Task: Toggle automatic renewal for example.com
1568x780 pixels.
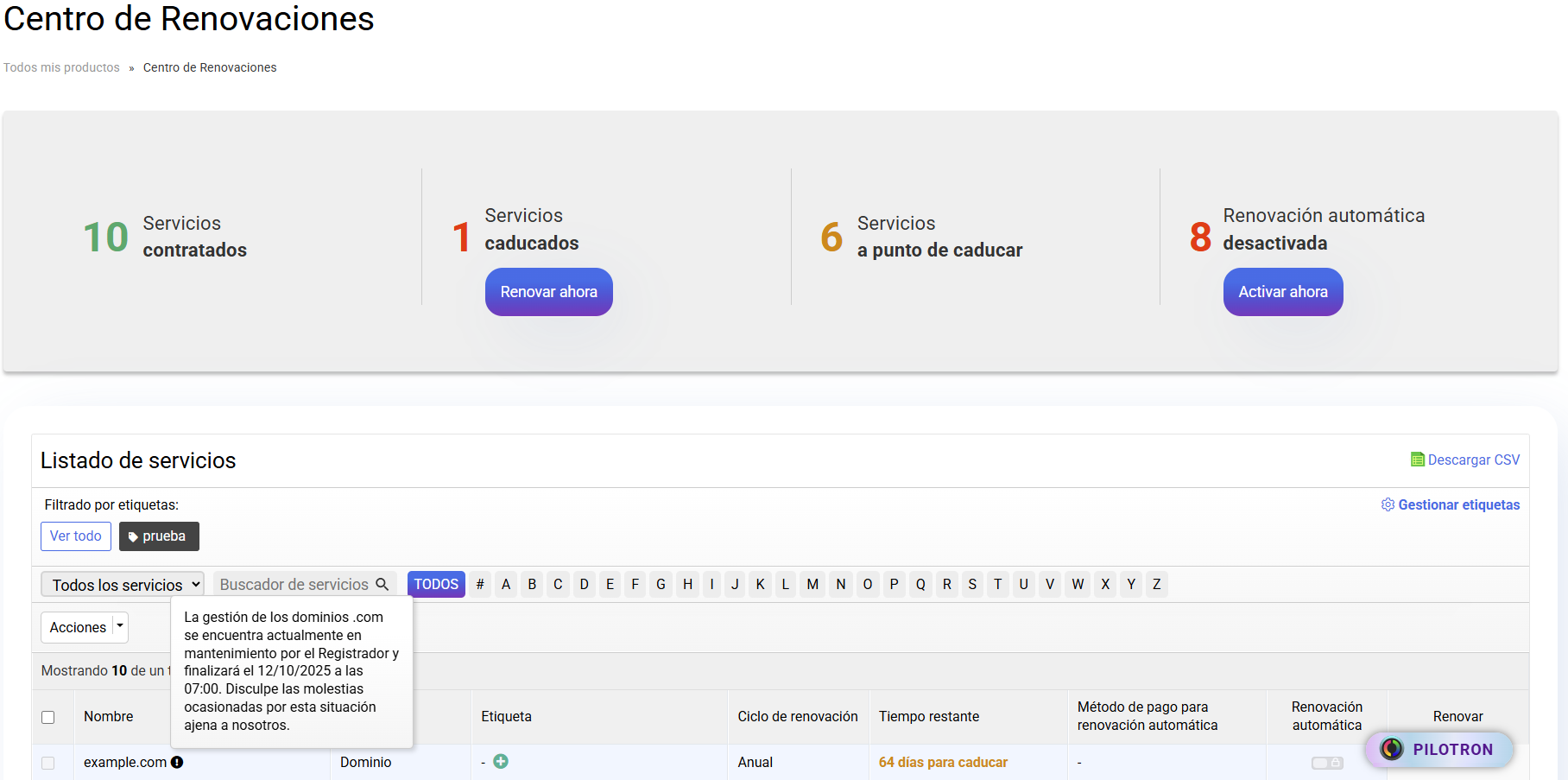Action: (1326, 763)
